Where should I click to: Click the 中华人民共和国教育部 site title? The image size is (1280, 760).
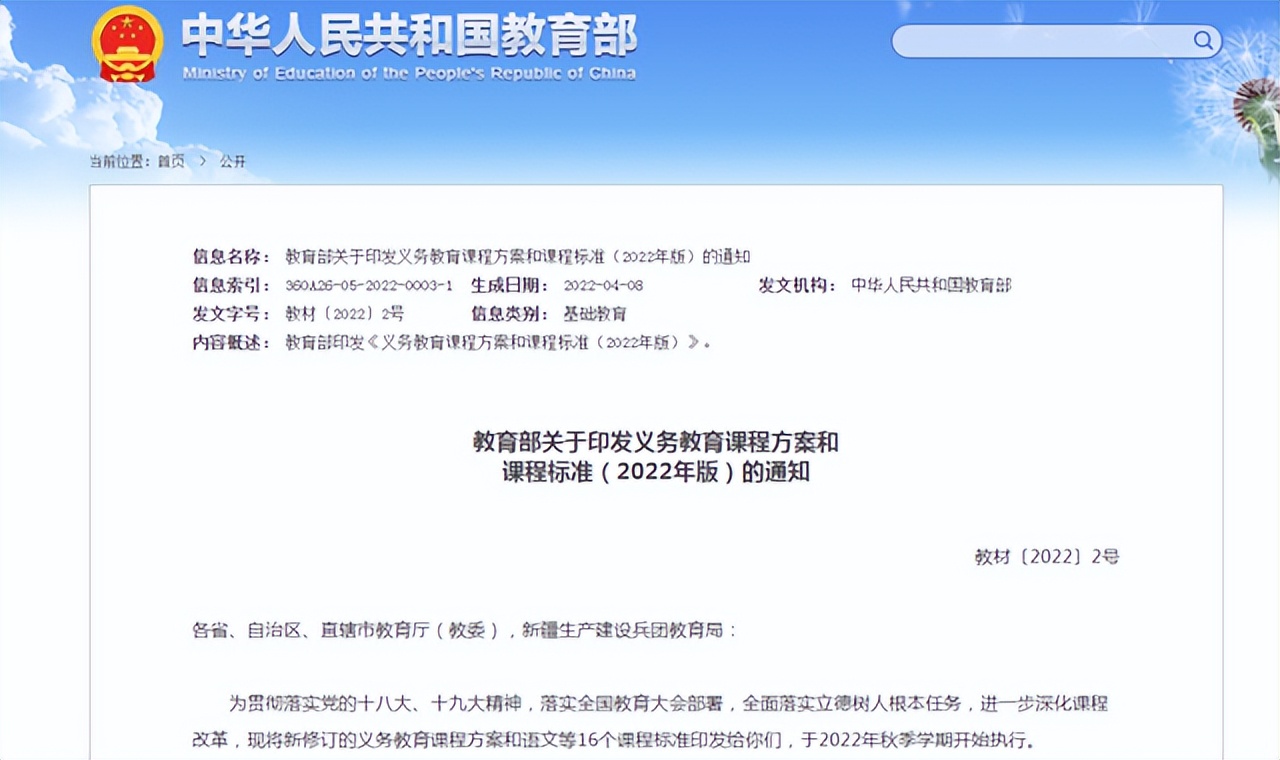point(409,36)
